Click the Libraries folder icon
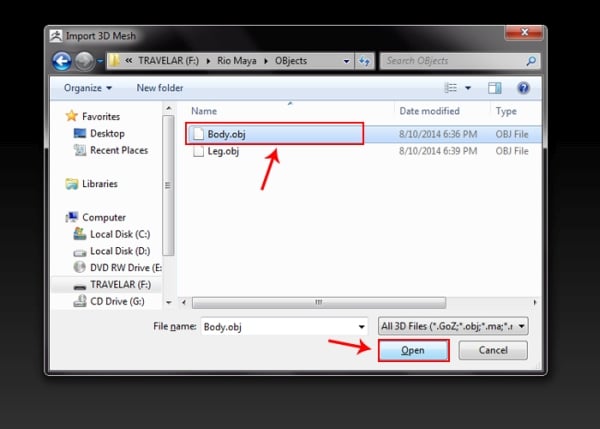600x429 pixels. click(72, 184)
